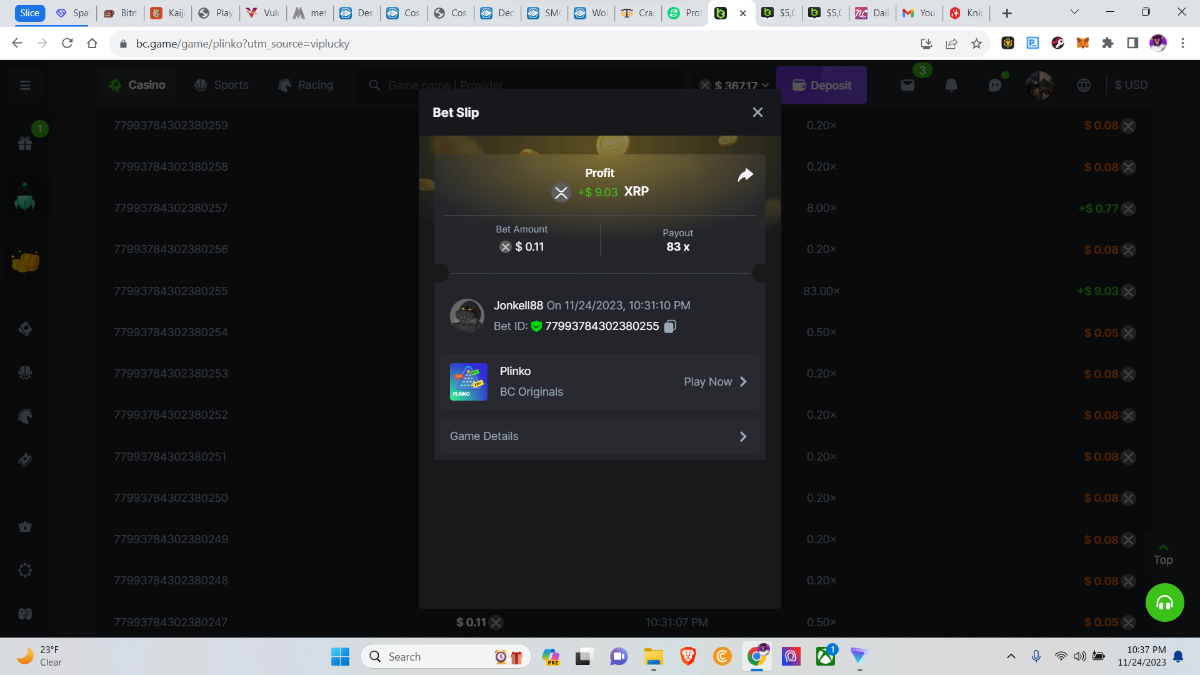The height and width of the screenshot is (675, 1200).
Task: Click Play Now for Plinko
Action: [715, 382]
